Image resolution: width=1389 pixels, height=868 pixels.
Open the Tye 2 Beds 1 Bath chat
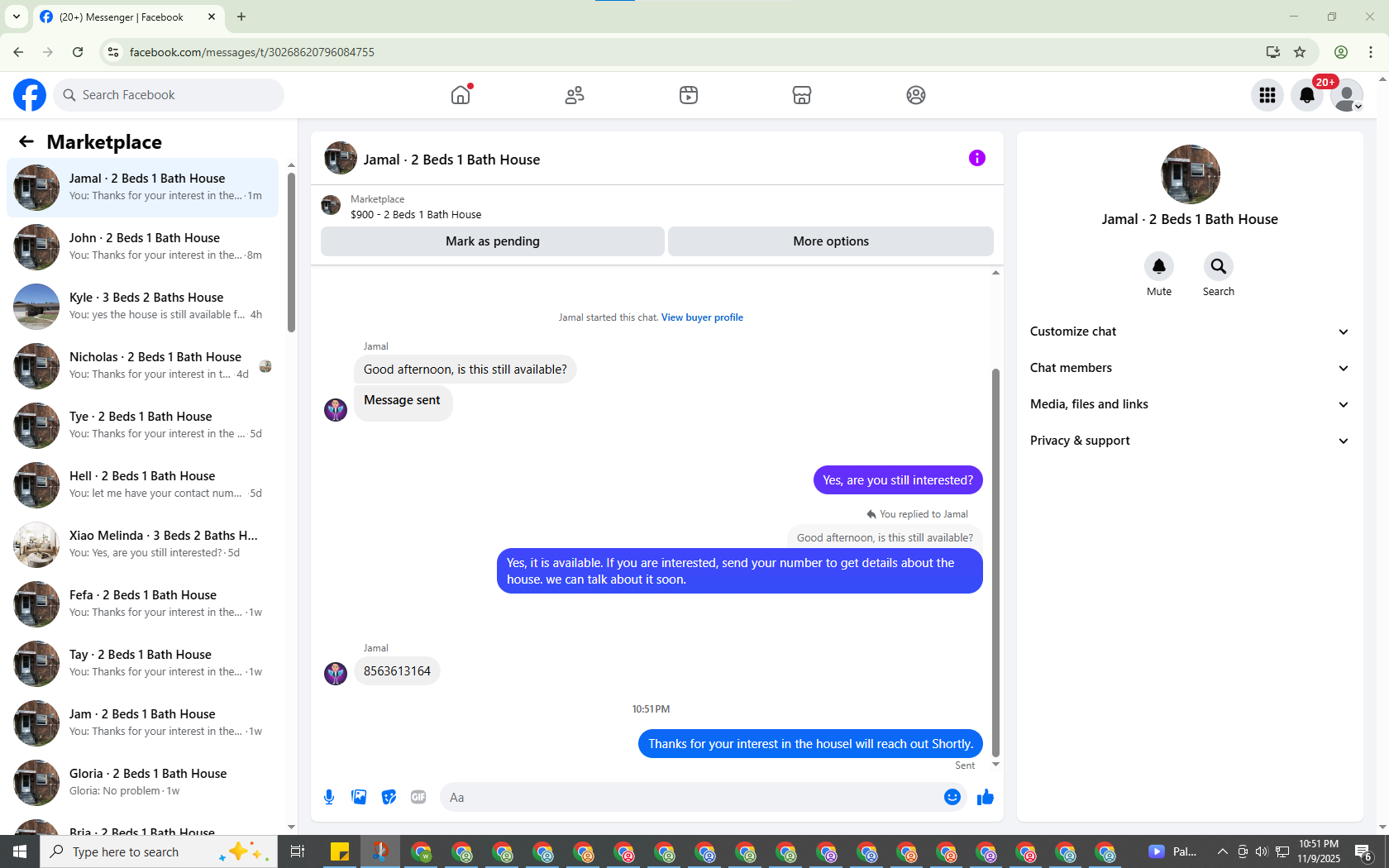tap(142, 426)
